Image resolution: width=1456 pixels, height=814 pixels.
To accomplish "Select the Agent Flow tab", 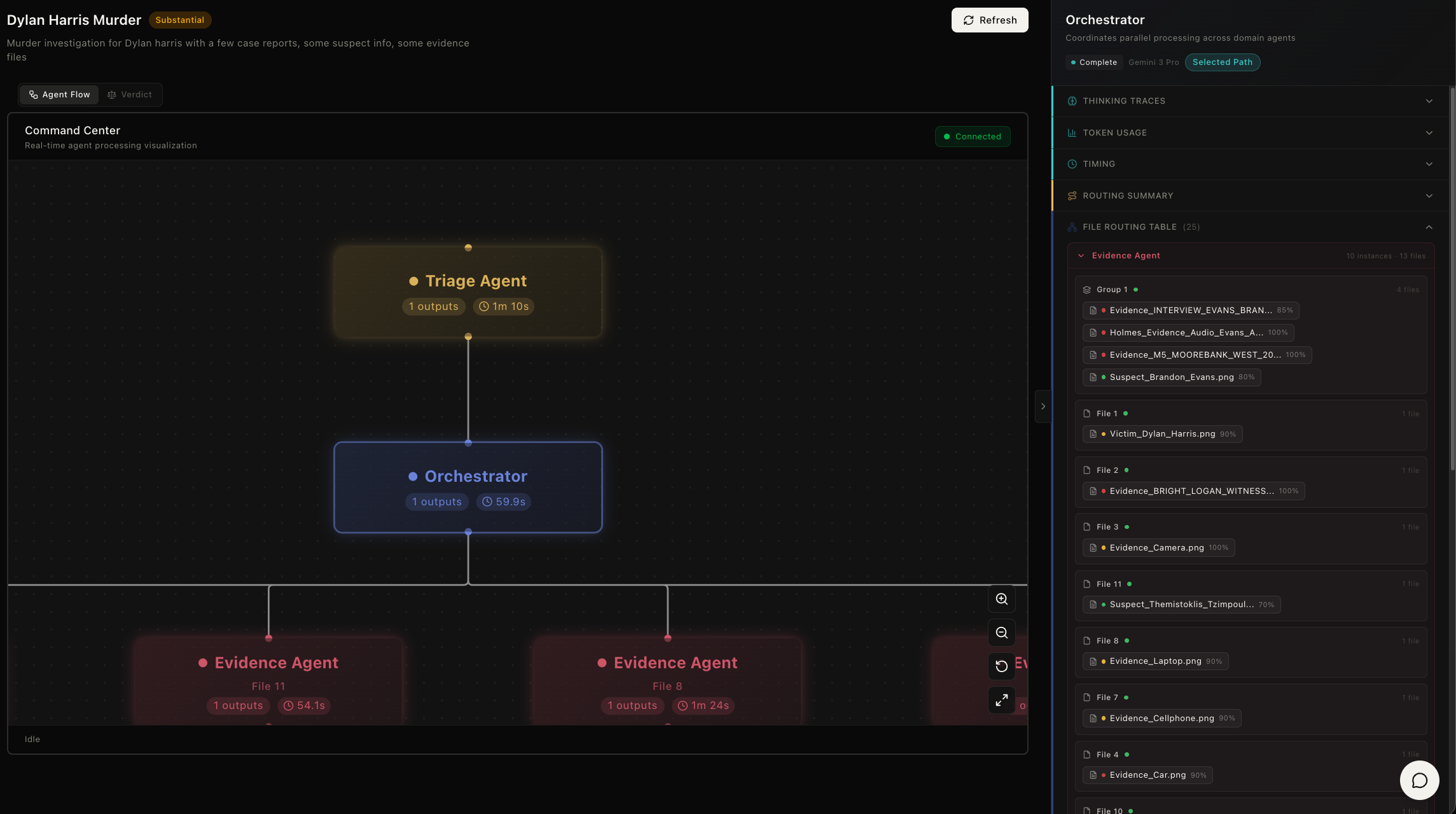I will click(x=59, y=95).
